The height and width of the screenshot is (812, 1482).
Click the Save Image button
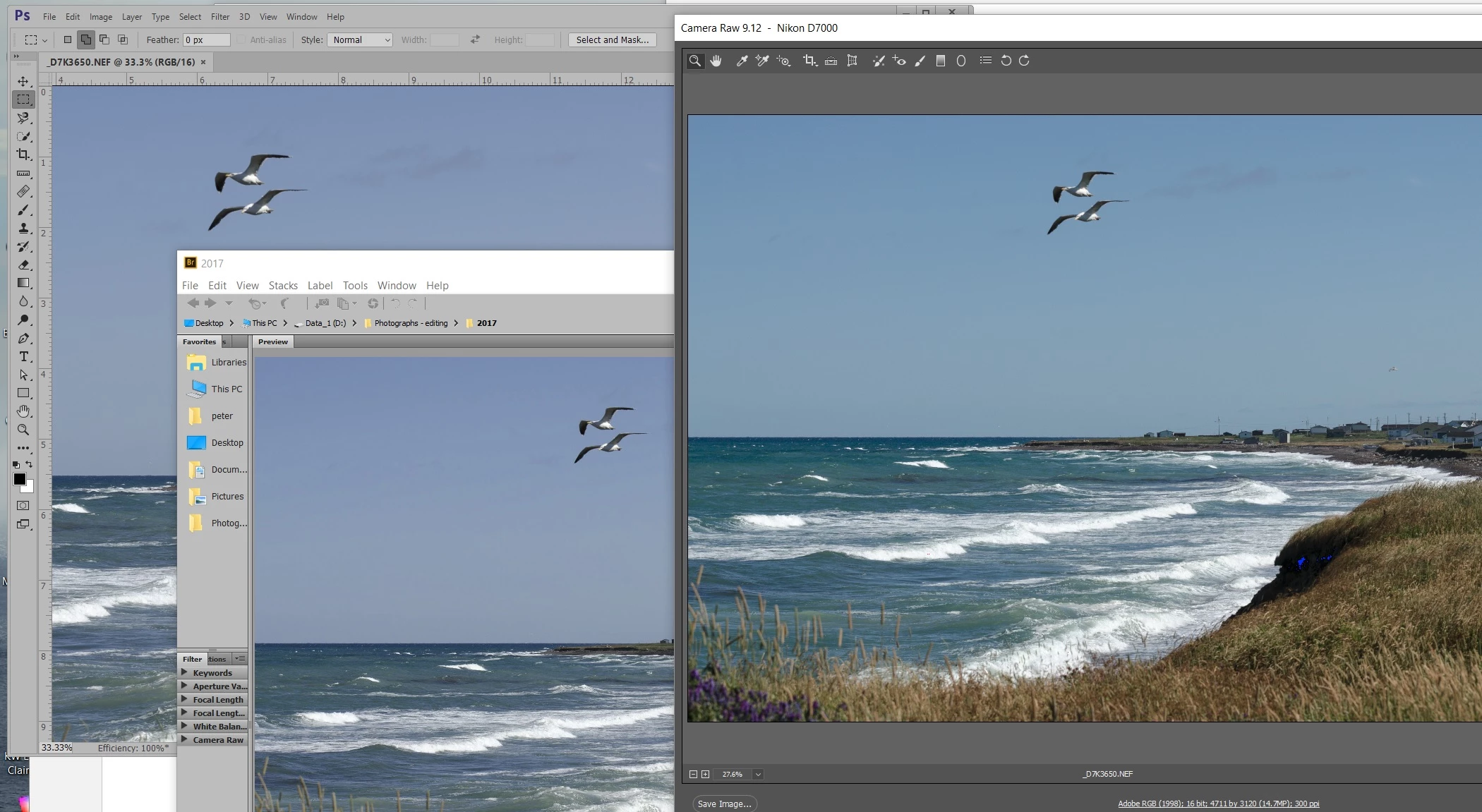[723, 804]
